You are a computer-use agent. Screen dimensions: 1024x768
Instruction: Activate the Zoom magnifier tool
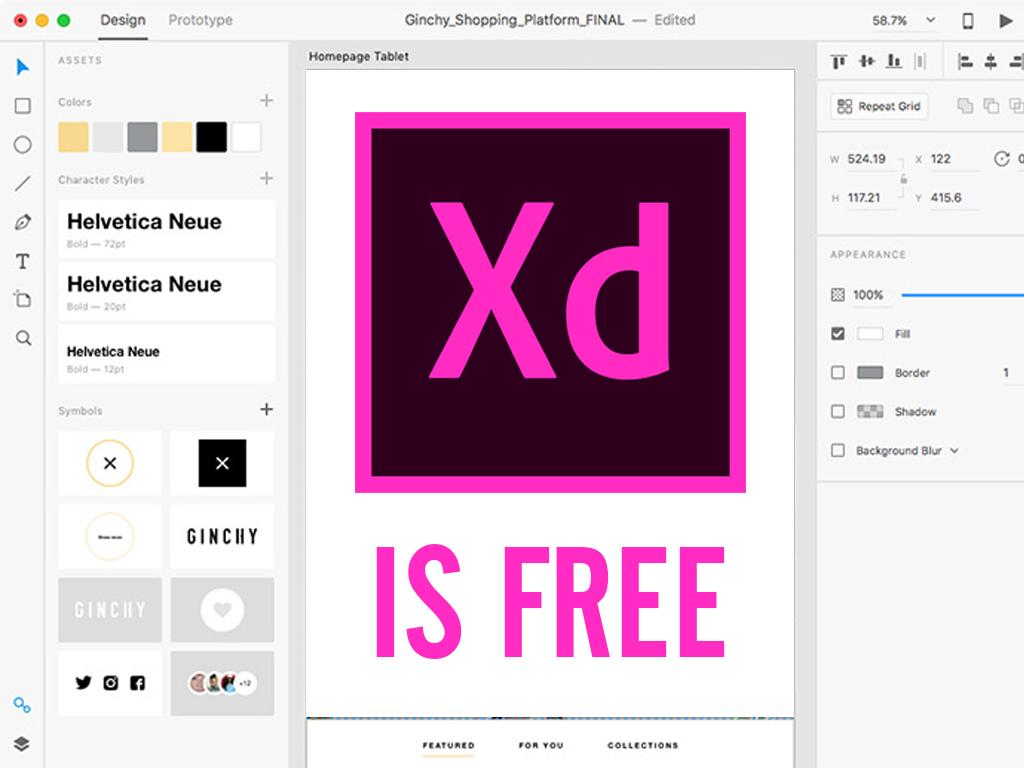[x=24, y=338]
